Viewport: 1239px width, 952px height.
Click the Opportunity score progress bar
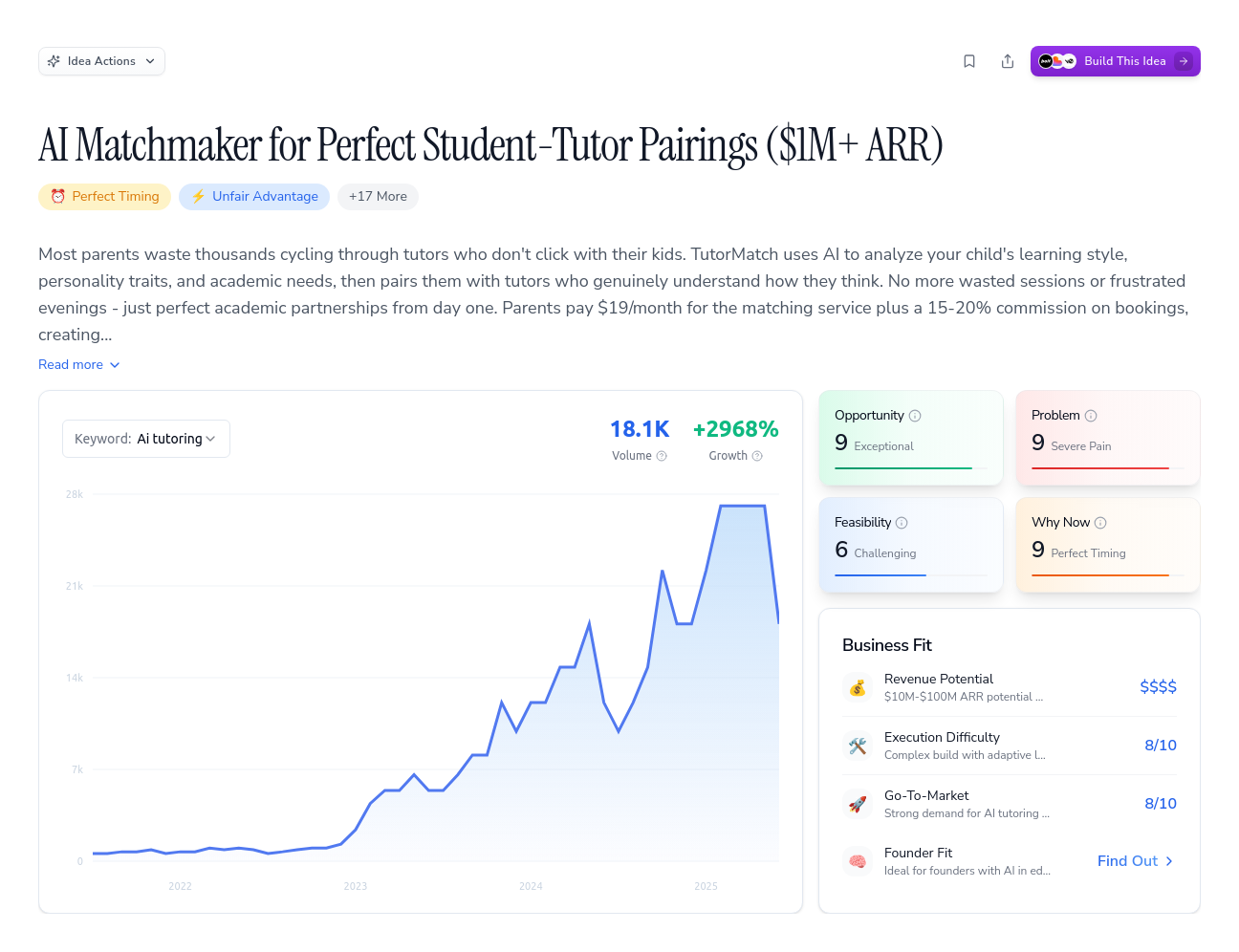(911, 468)
